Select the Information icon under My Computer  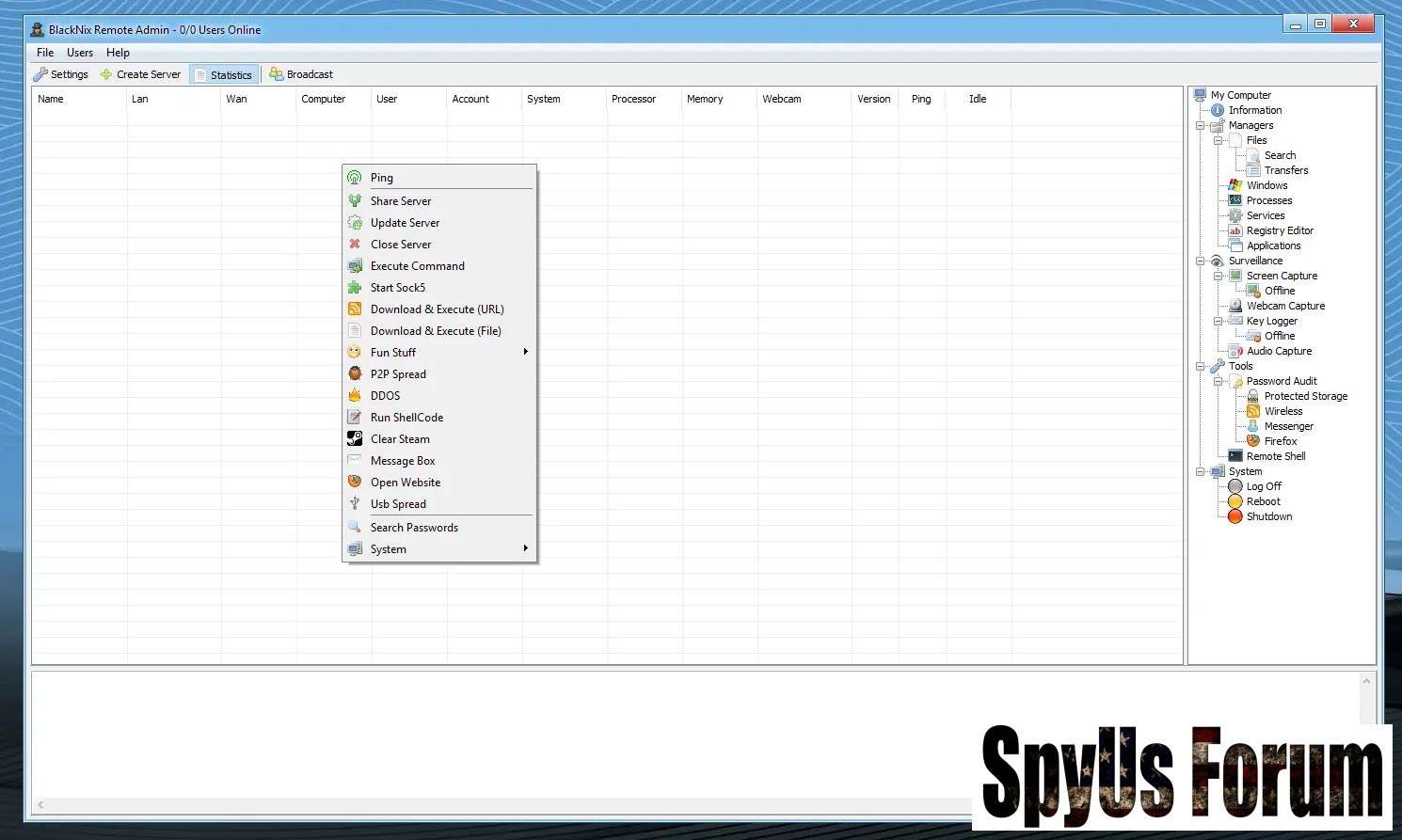1218,110
